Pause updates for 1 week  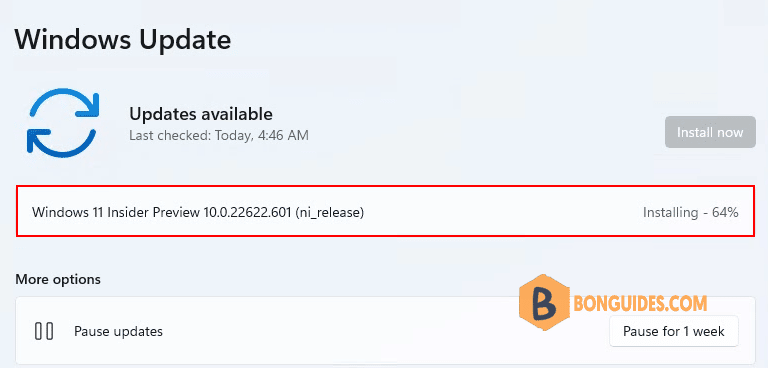(673, 331)
